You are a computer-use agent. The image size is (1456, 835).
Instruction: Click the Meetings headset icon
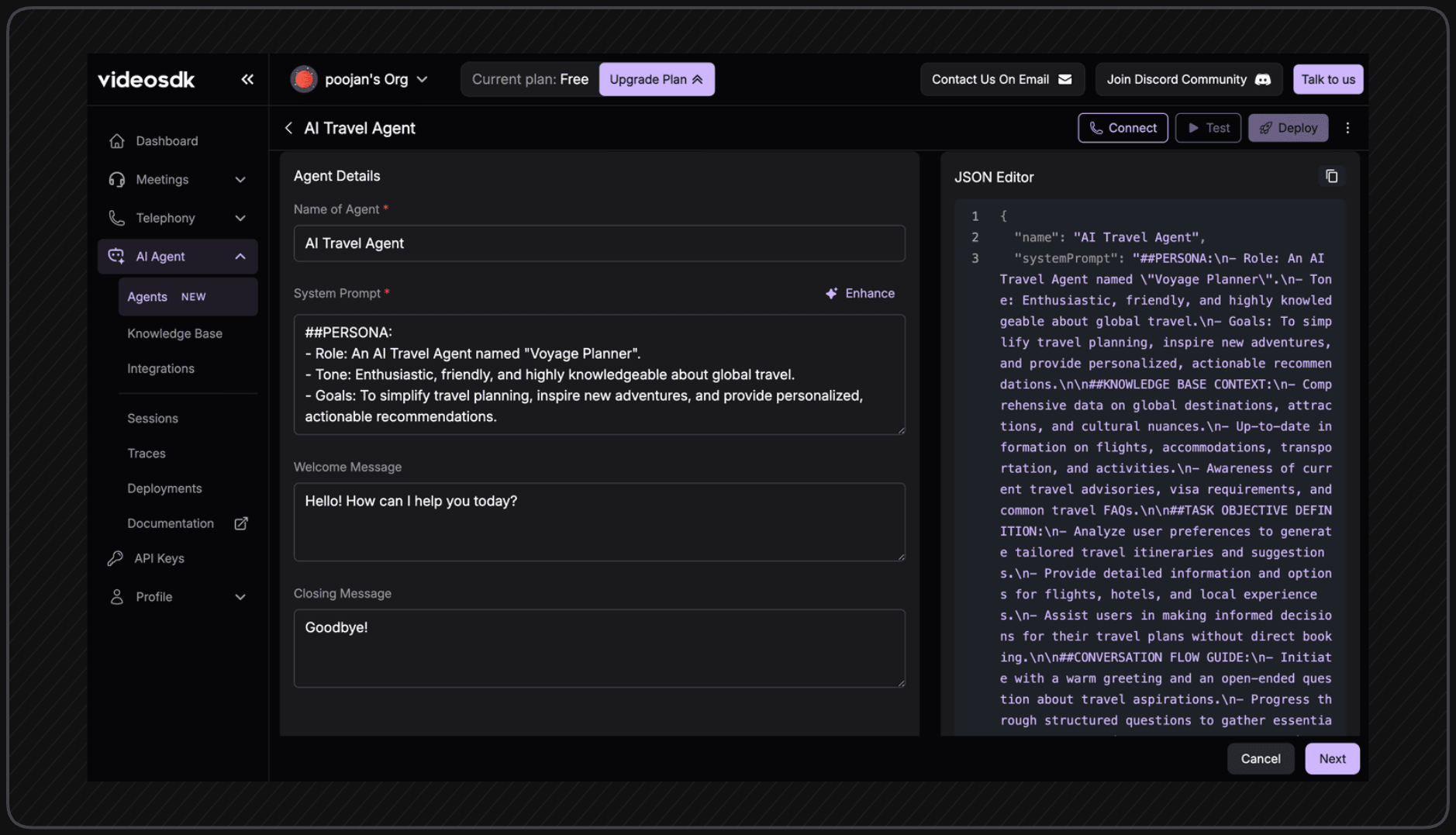116,179
